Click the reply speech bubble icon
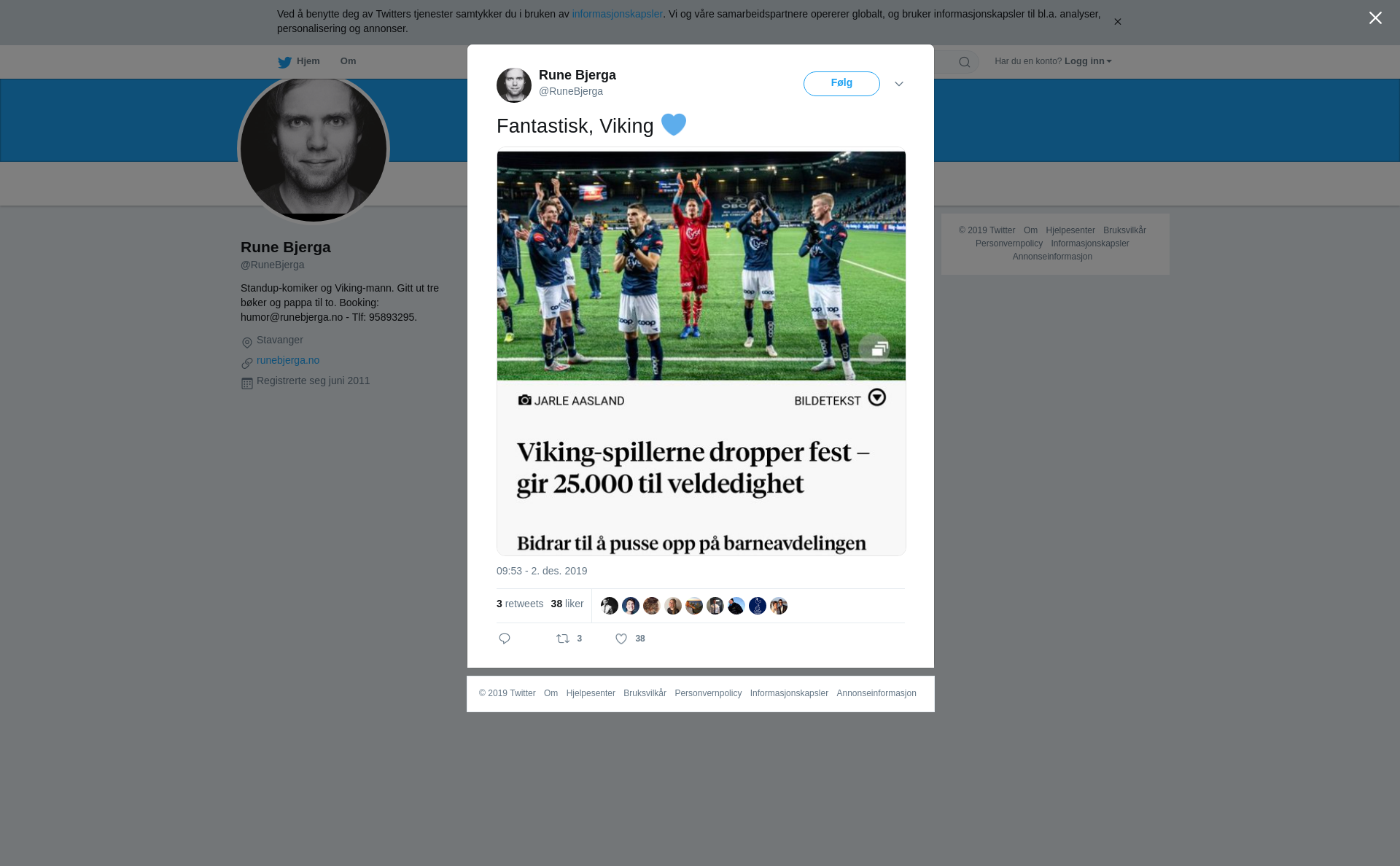Image resolution: width=1400 pixels, height=866 pixels. tap(505, 639)
